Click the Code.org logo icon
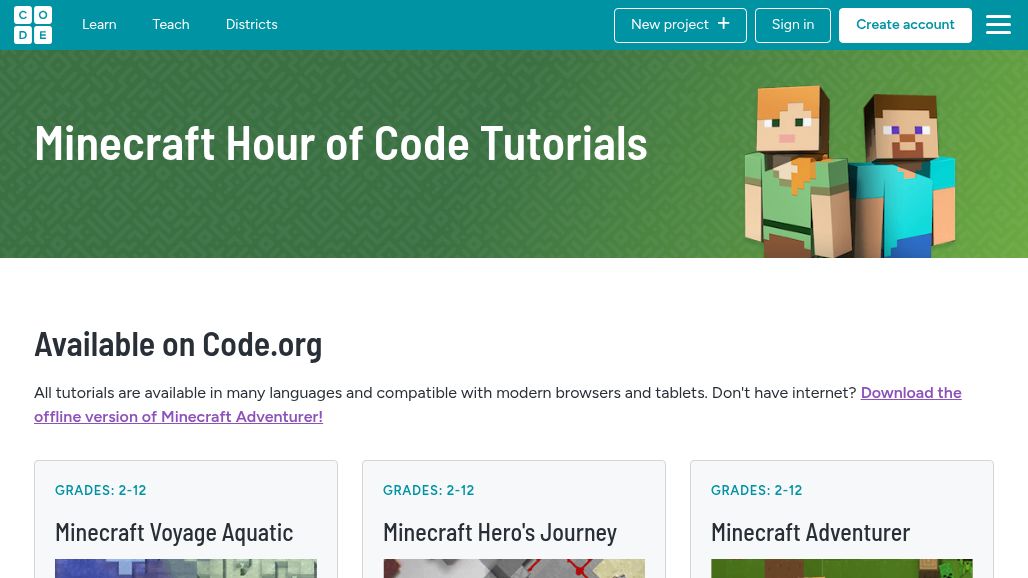Image resolution: width=1028 pixels, height=578 pixels. click(33, 25)
